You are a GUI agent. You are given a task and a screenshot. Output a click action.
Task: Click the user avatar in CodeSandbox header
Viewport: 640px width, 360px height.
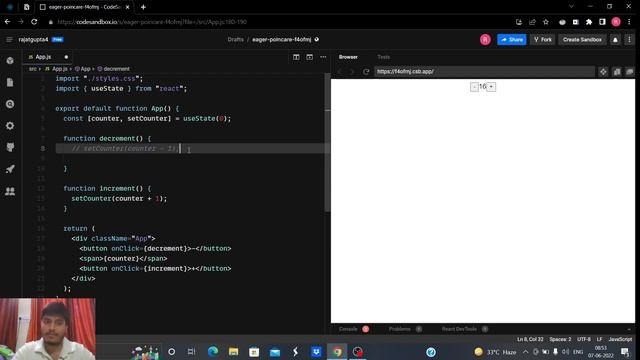coord(485,40)
